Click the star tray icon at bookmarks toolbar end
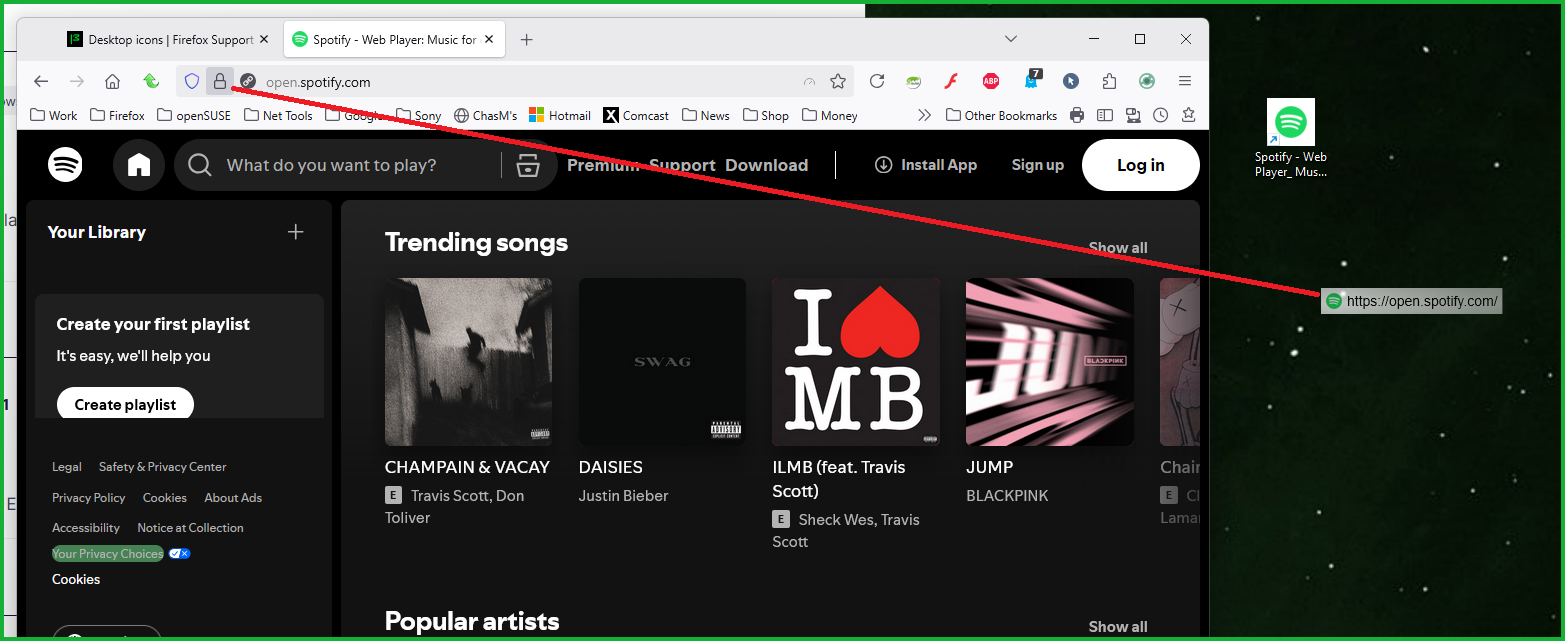 click(x=1189, y=115)
